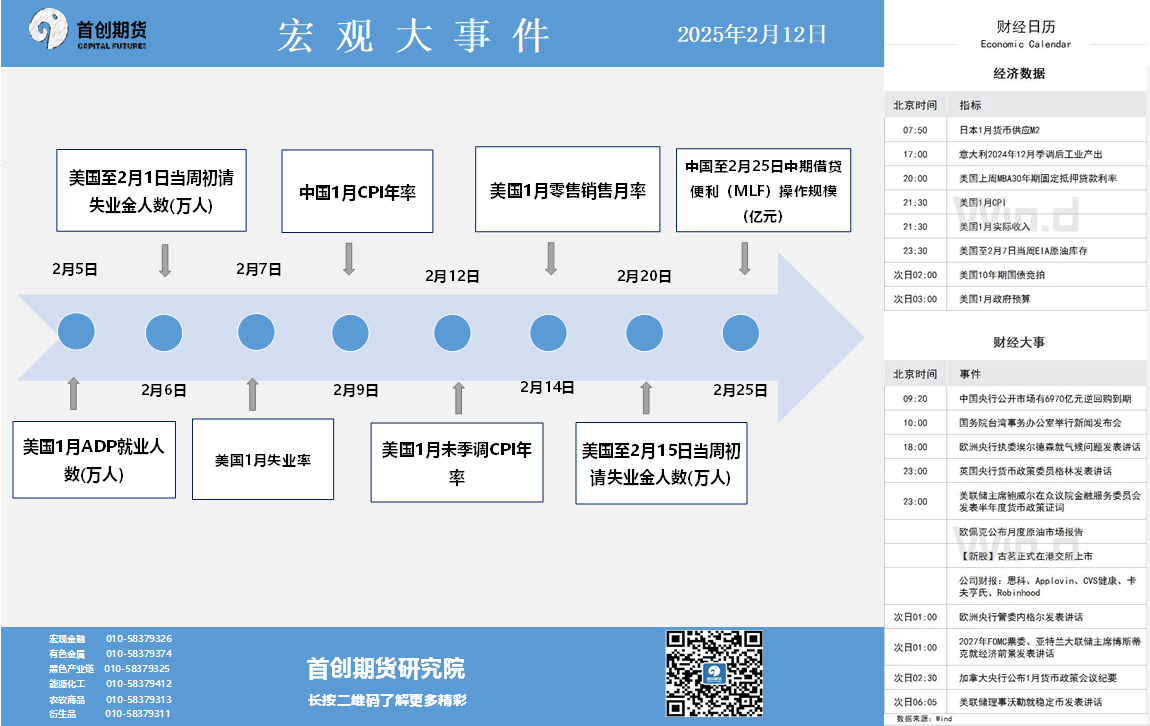Click the 2025年2月12日 date in header
This screenshot has width=1150, height=726.
[752, 34]
